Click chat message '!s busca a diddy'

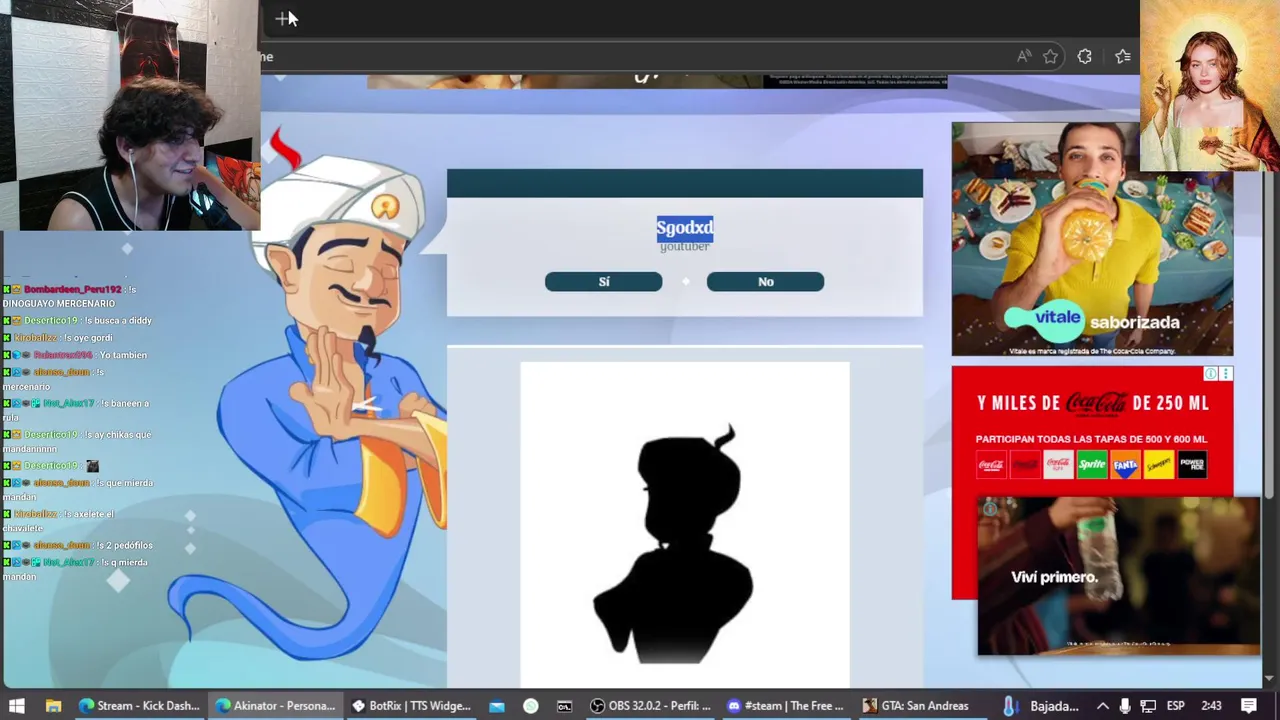point(116,320)
